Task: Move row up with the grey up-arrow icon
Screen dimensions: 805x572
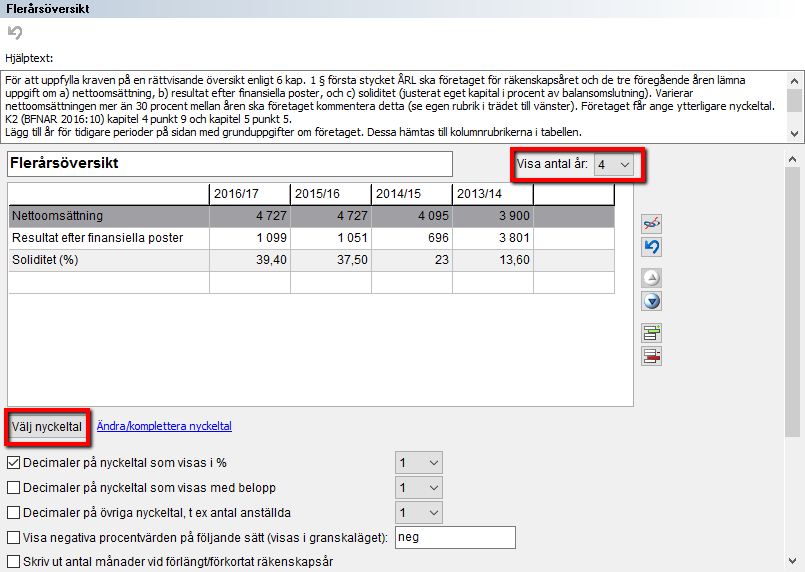Action: tap(651, 278)
